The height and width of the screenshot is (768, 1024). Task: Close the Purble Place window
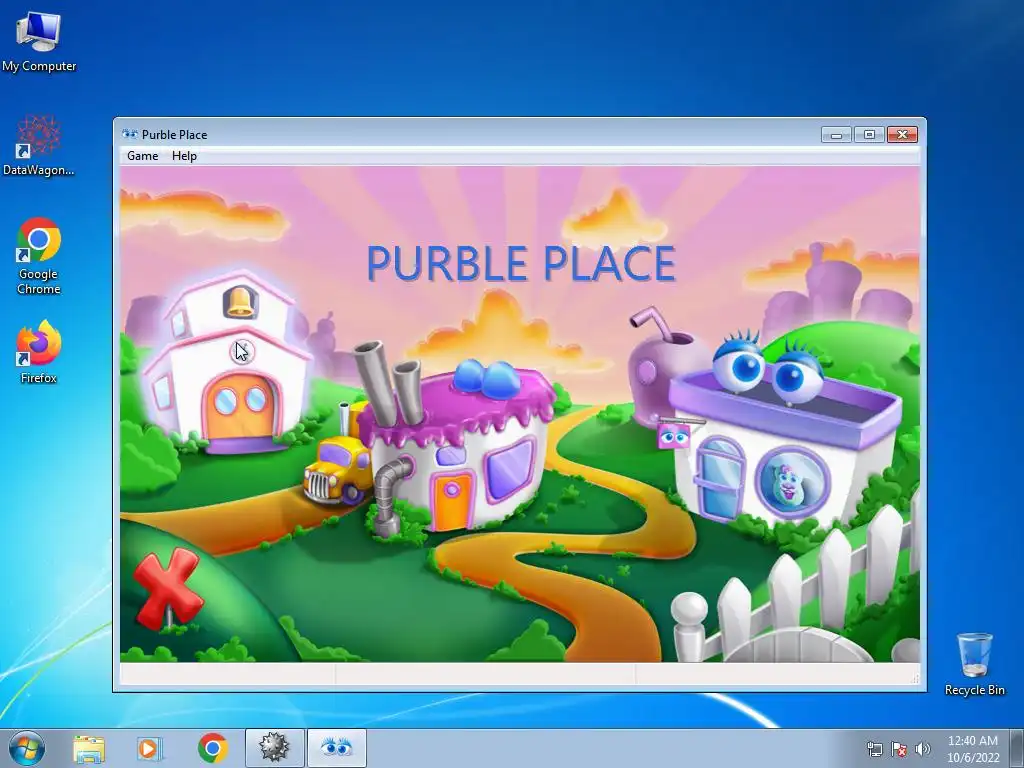coord(903,135)
